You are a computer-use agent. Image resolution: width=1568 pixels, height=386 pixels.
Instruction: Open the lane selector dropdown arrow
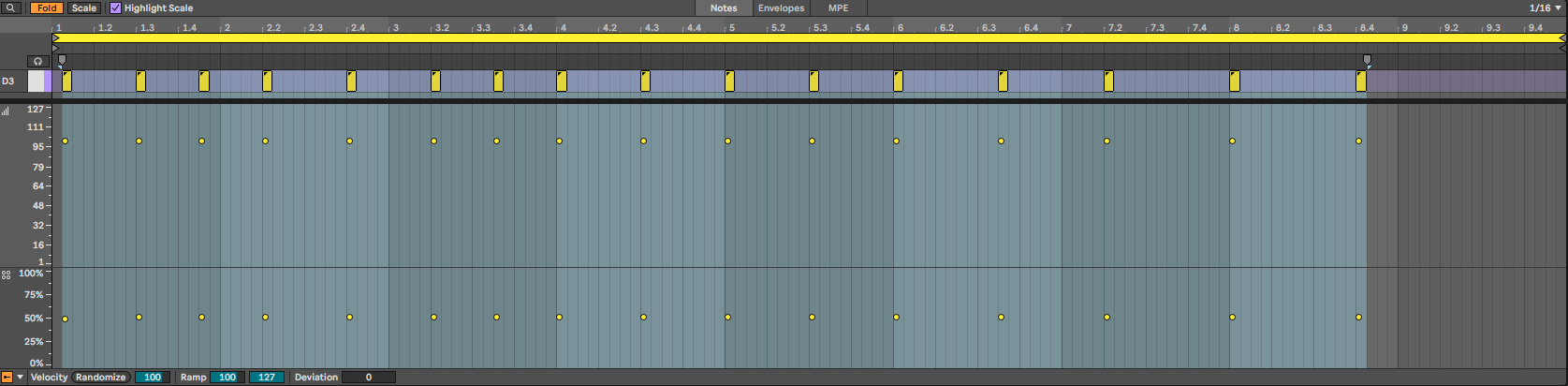[20, 377]
